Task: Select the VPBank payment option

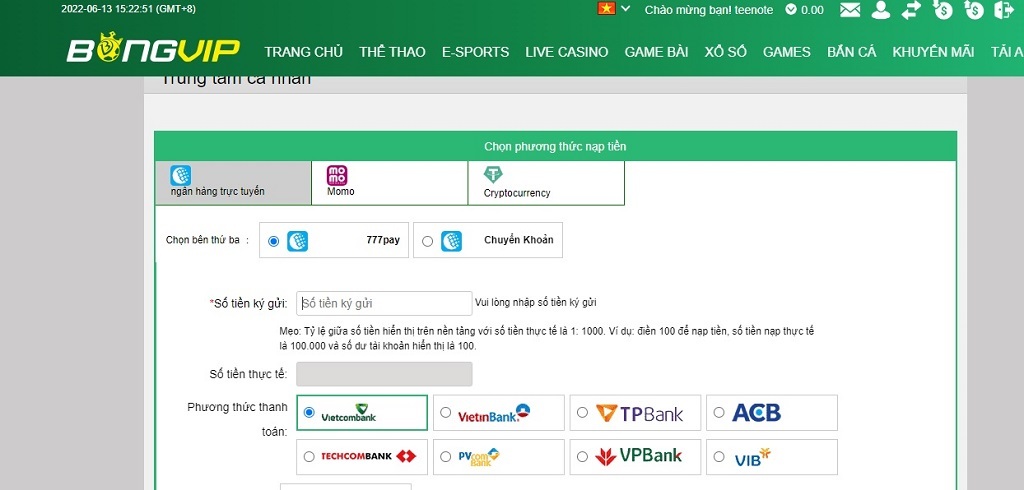Action: pyautogui.click(x=582, y=457)
